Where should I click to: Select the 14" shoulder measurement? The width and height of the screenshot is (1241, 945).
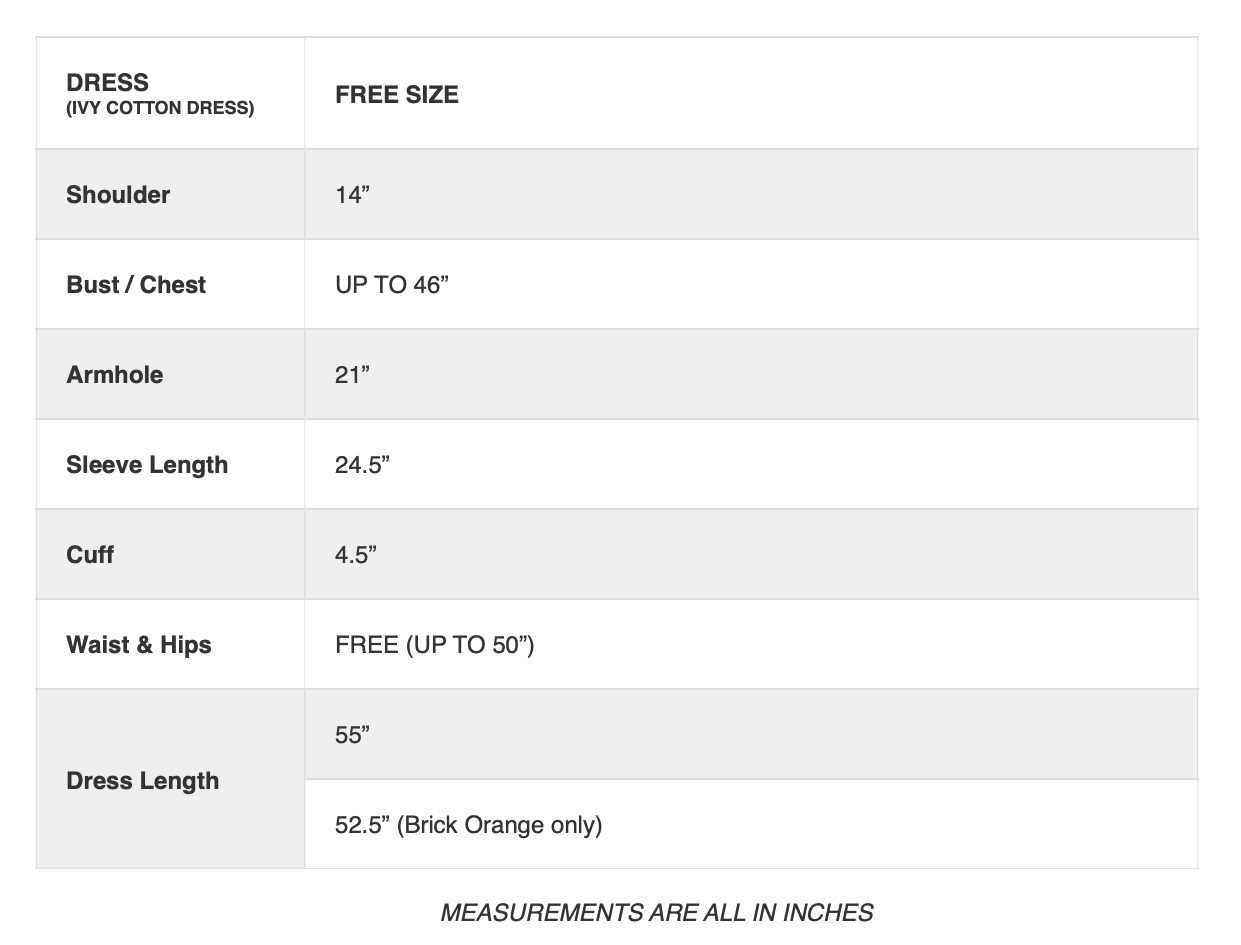click(x=352, y=195)
